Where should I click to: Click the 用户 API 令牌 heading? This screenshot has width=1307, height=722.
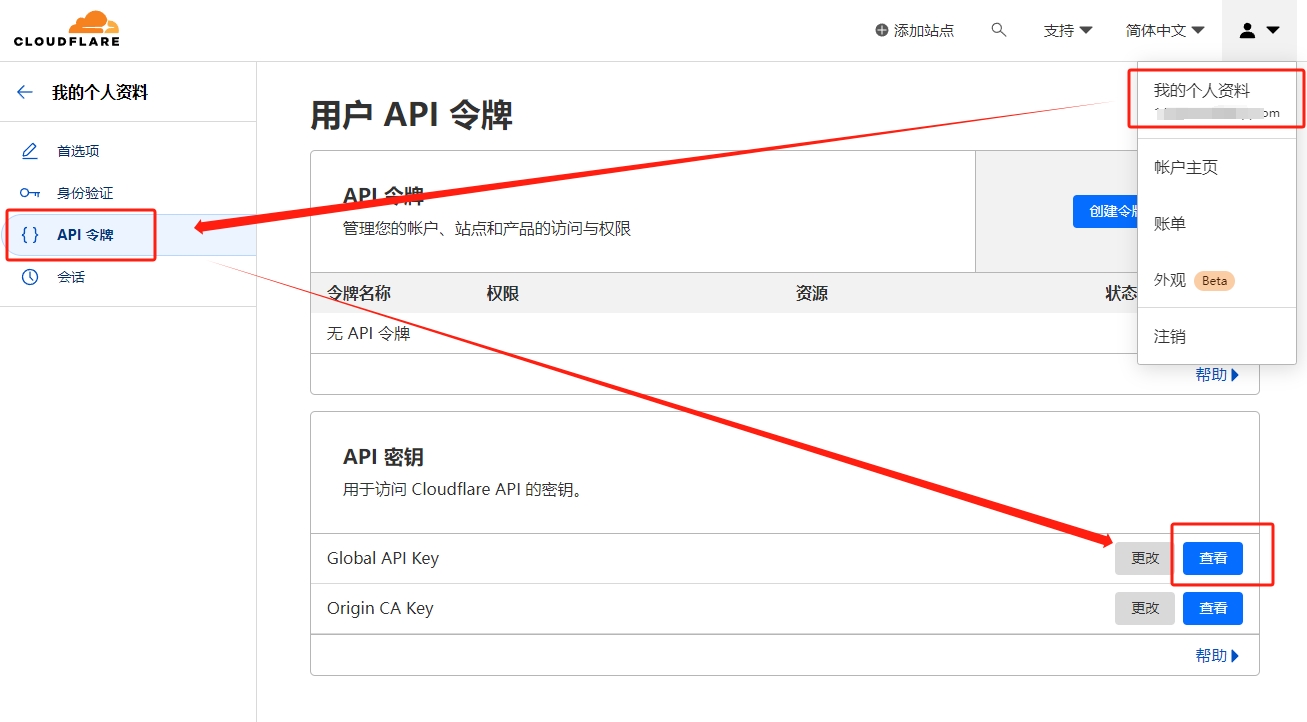(412, 115)
